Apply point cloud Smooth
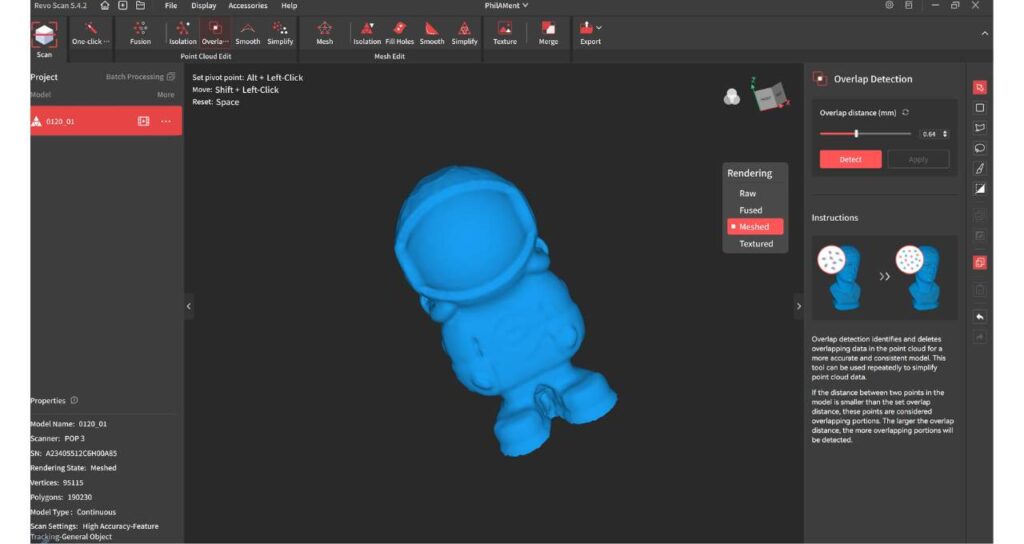 (x=248, y=33)
